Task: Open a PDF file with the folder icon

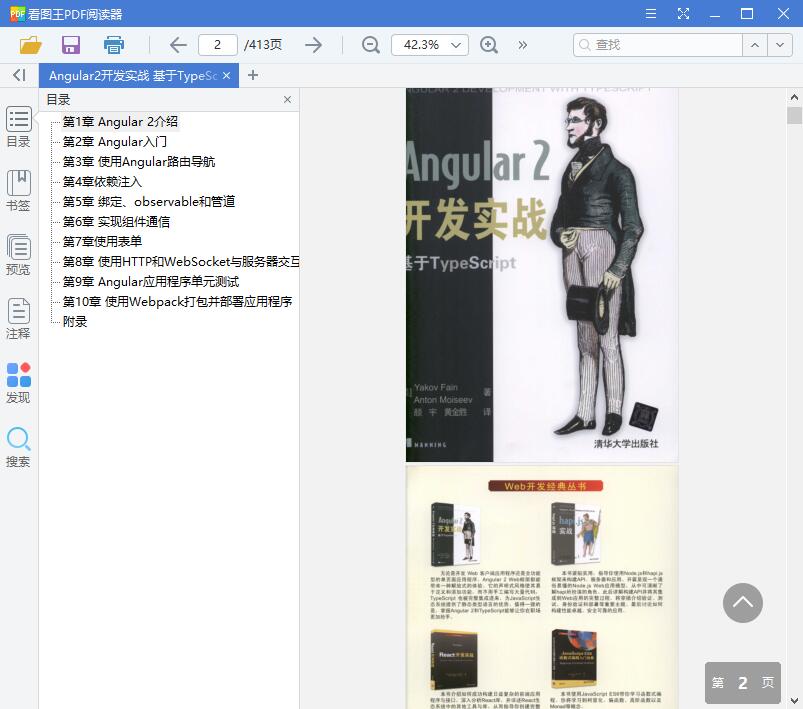Action: point(29,45)
